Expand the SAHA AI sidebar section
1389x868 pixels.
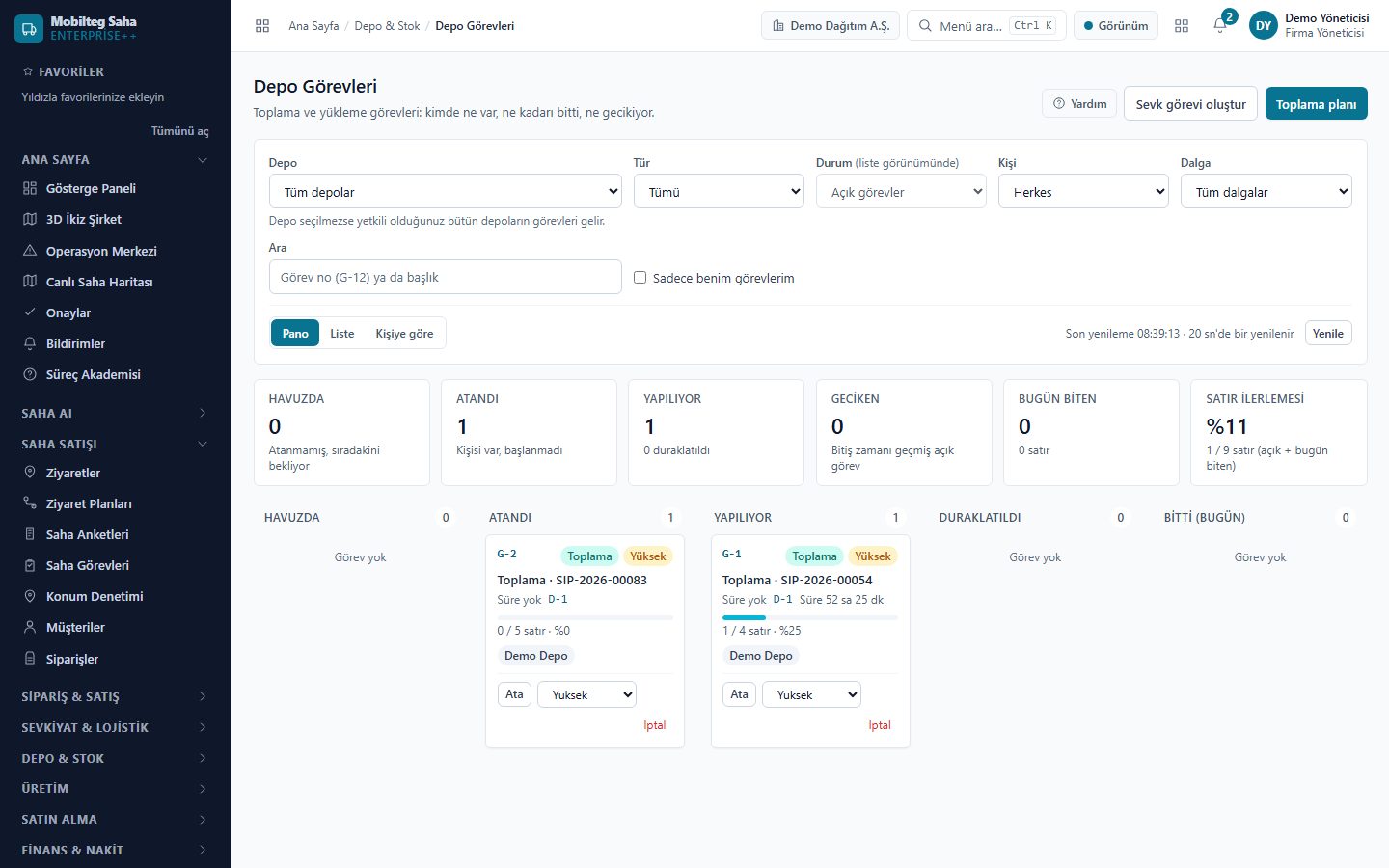[x=115, y=413]
